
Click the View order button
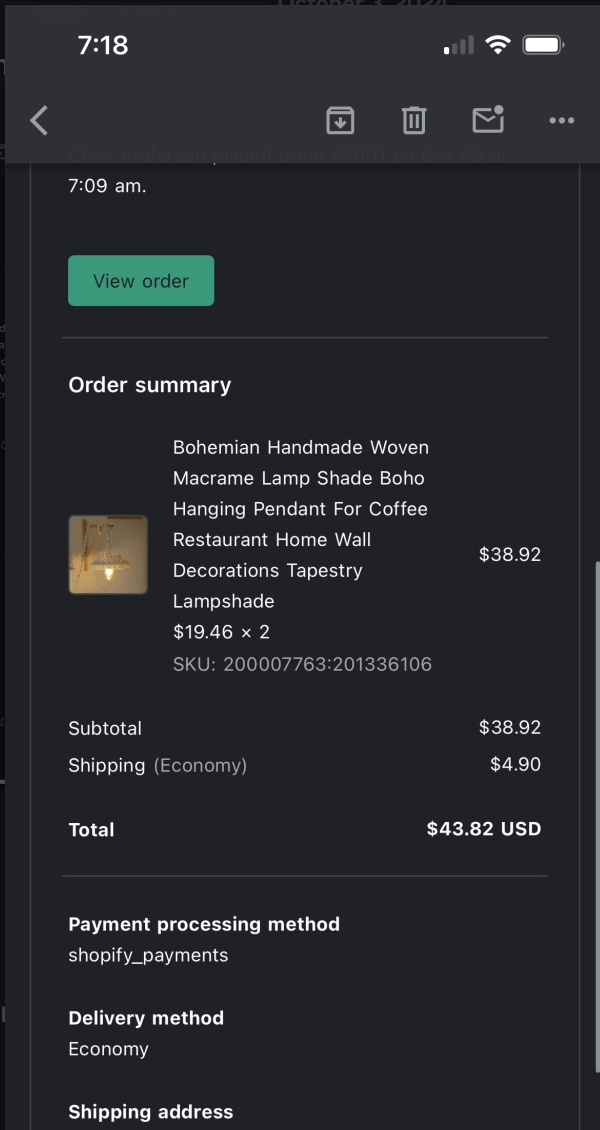pos(141,281)
